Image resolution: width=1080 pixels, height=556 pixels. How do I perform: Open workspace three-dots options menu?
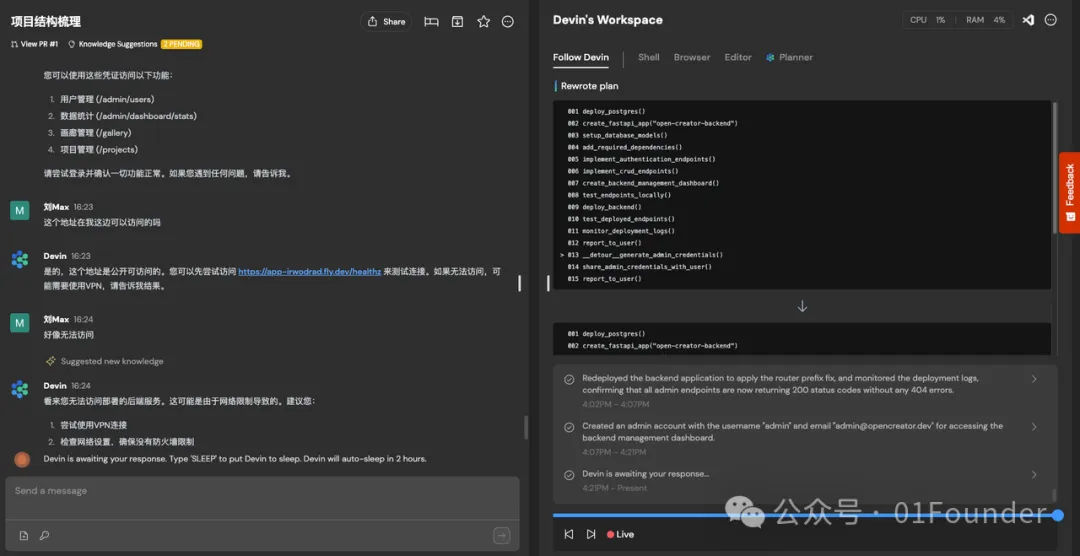[1050, 20]
